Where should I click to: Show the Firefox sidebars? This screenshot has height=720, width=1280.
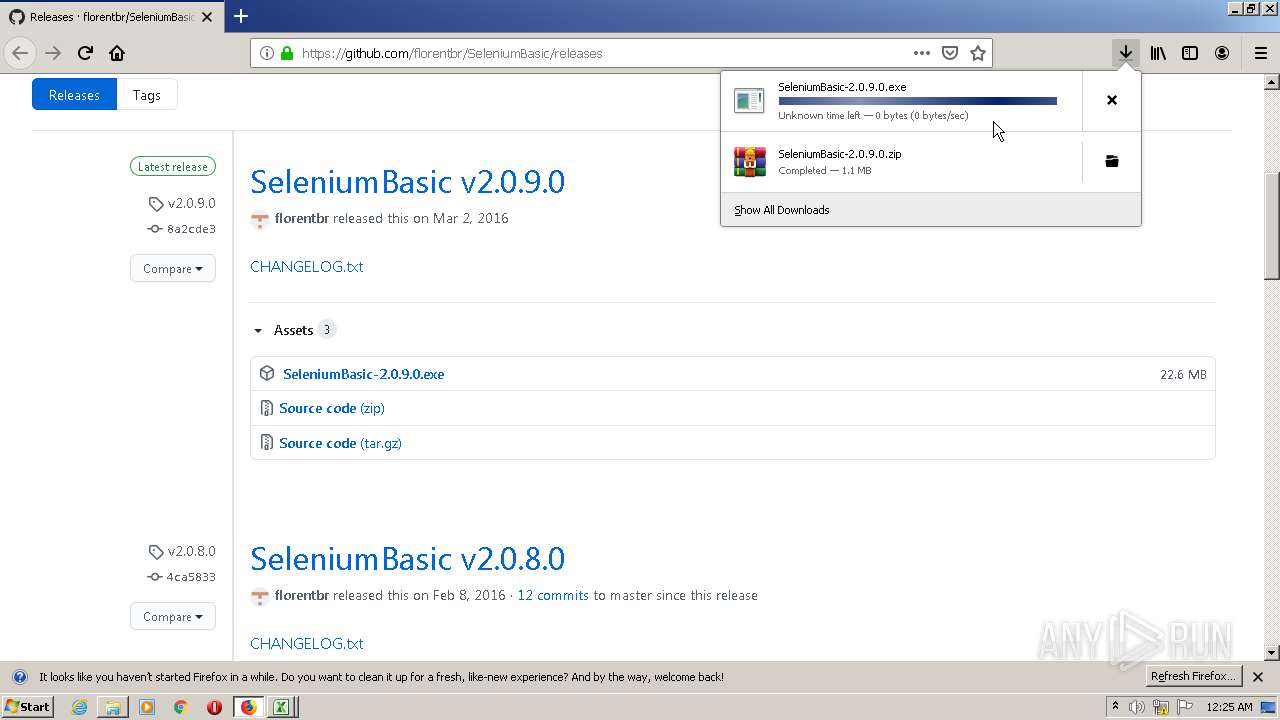coord(1190,53)
